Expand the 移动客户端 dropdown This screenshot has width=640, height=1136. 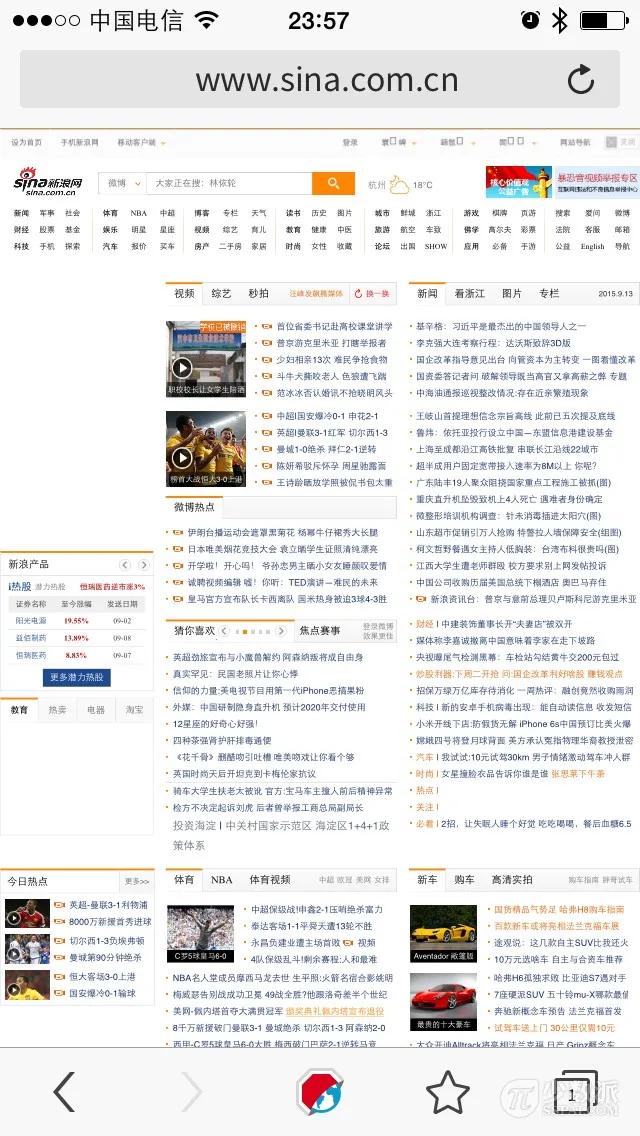[141, 143]
